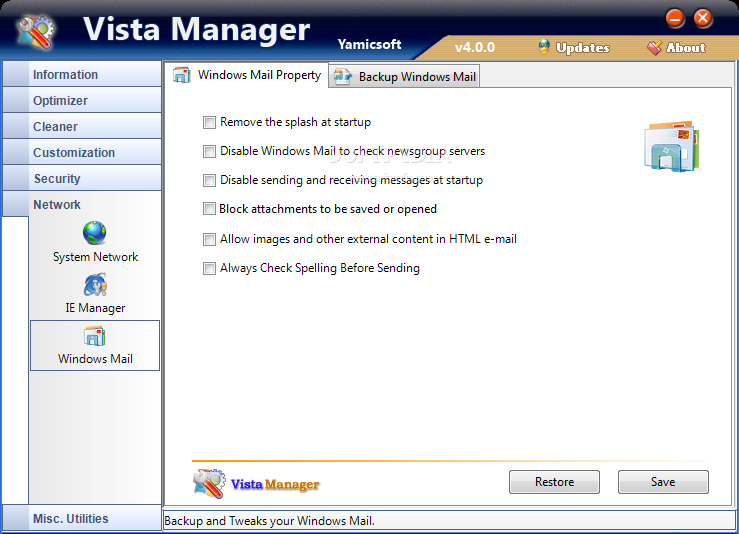Screen dimensions: 739x534
Task: Click the Backup Windows Mail tab icon
Action: pyautogui.click(x=342, y=76)
